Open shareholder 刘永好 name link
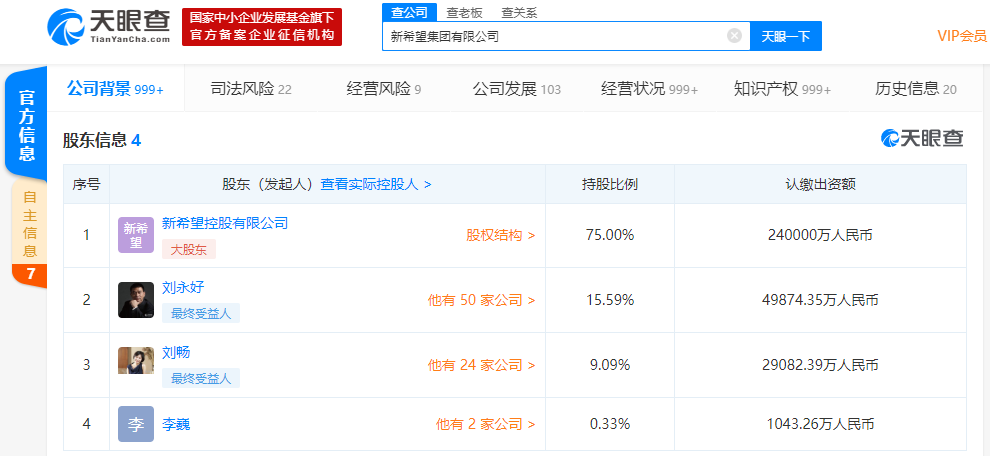Screen dimensions: 990x456 pyautogui.click(x=183, y=288)
